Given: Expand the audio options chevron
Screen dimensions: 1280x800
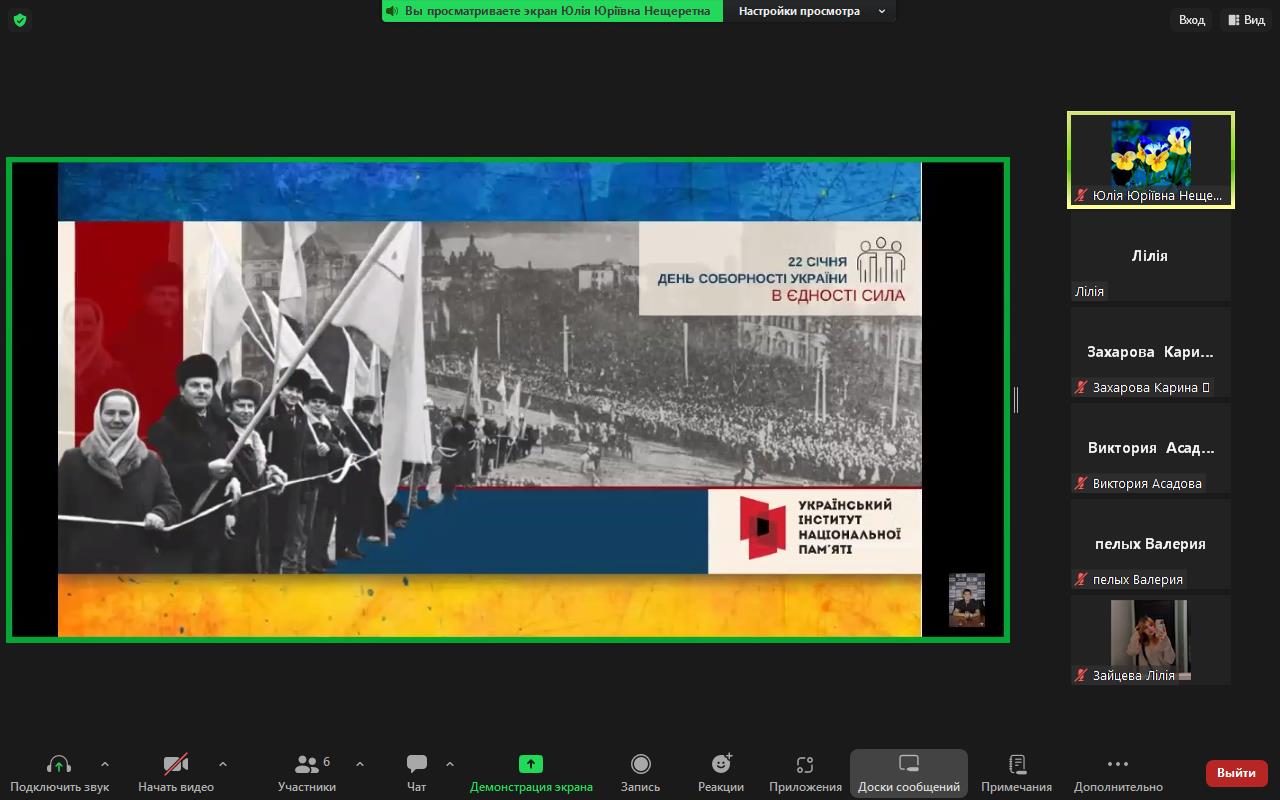Looking at the screenshot, I should point(105,764).
